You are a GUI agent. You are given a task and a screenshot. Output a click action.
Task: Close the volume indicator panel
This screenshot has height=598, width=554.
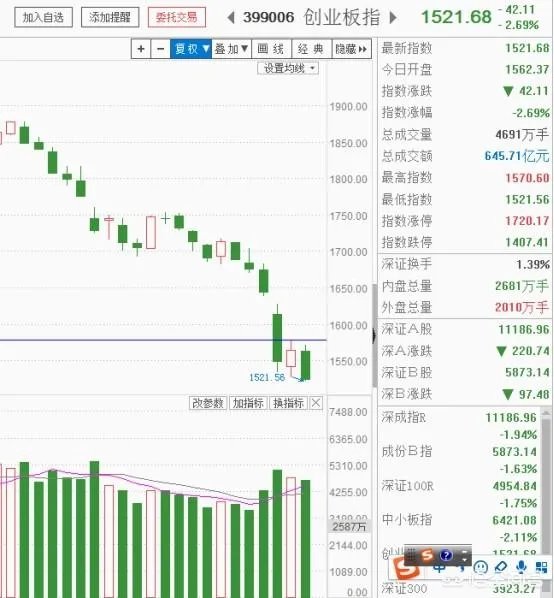(316, 403)
